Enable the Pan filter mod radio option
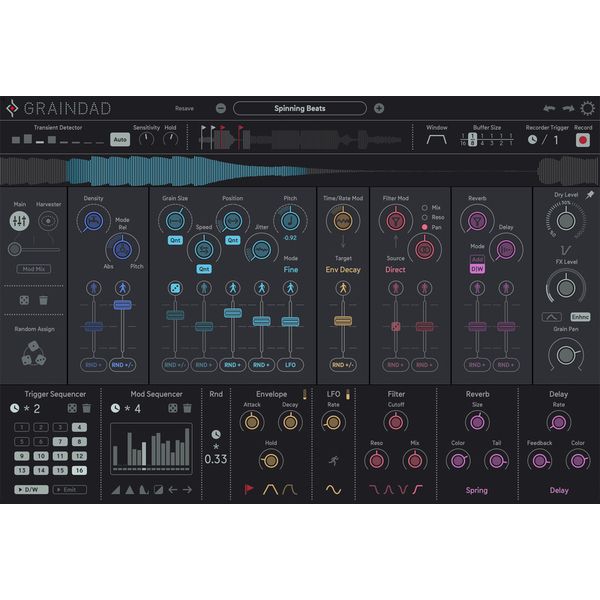 click(422, 228)
